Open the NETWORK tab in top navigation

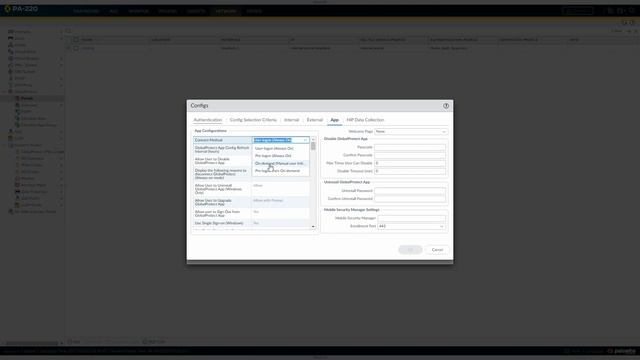click(x=226, y=11)
